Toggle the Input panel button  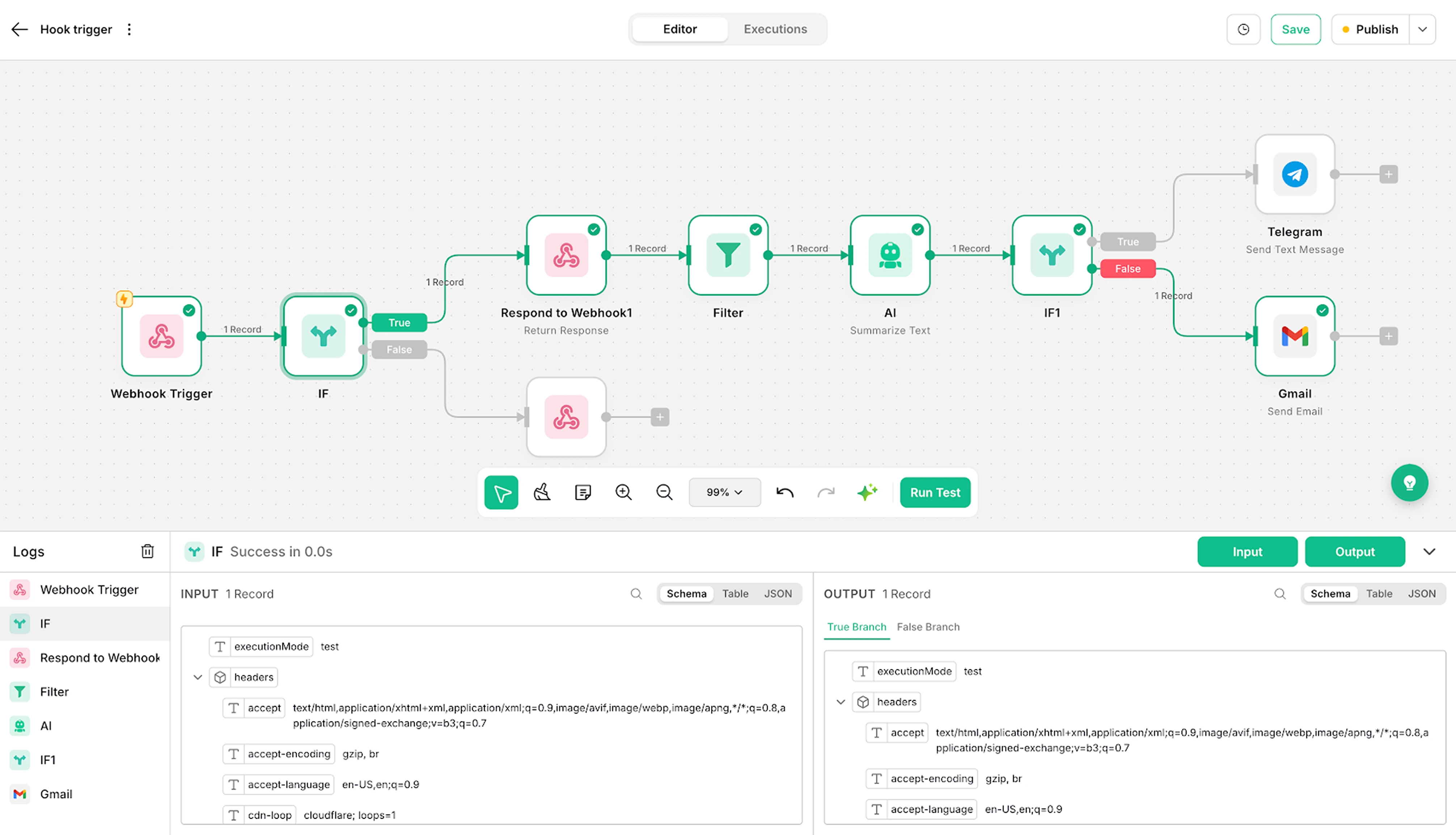1247,552
